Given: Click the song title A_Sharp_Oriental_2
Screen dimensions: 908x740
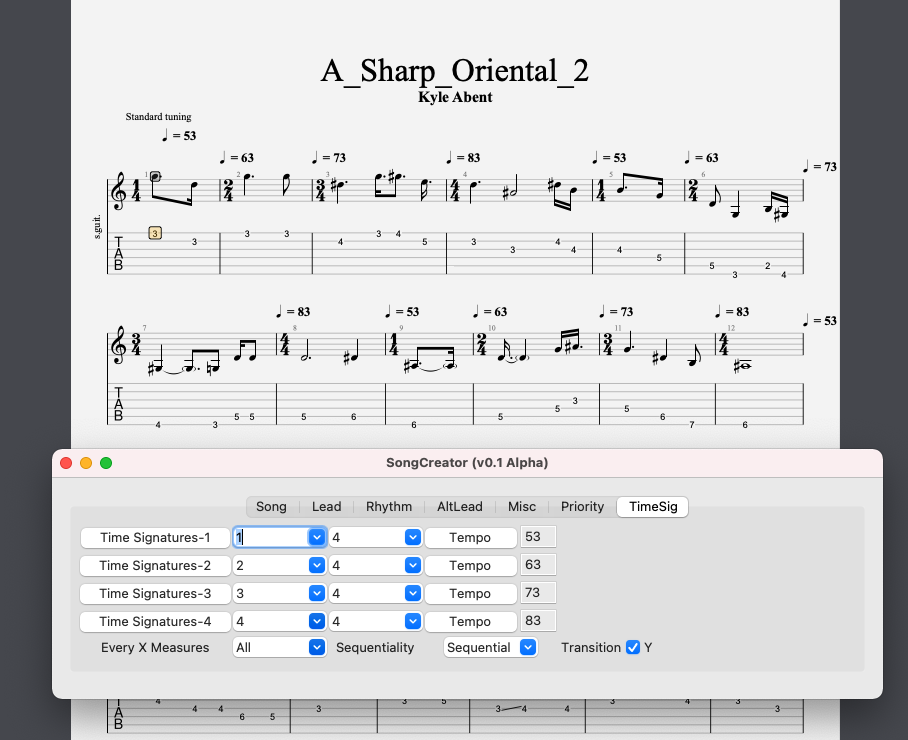Looking at the screenshot, I should click(x=454, y=71).
